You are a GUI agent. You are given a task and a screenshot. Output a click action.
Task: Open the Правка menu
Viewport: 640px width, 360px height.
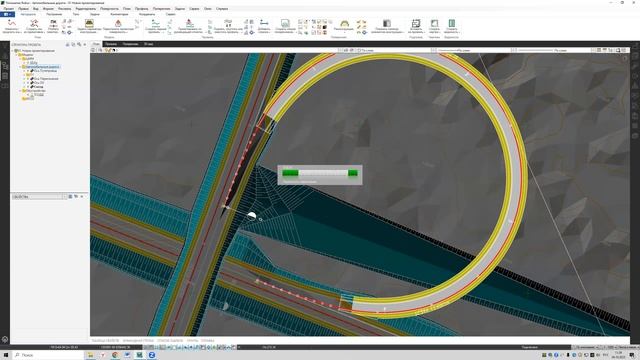point(23,9)
